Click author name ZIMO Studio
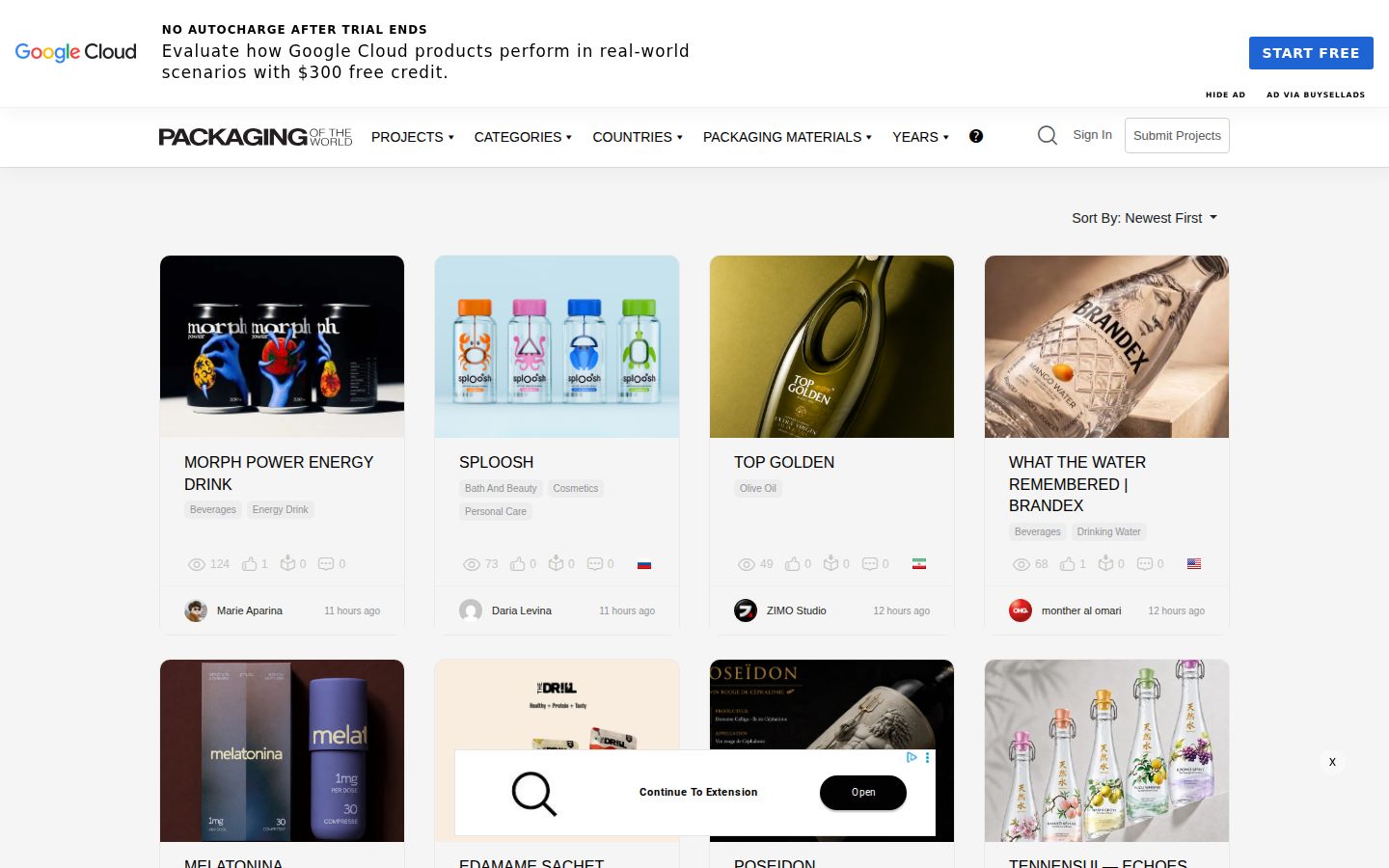 click(797, 610)
